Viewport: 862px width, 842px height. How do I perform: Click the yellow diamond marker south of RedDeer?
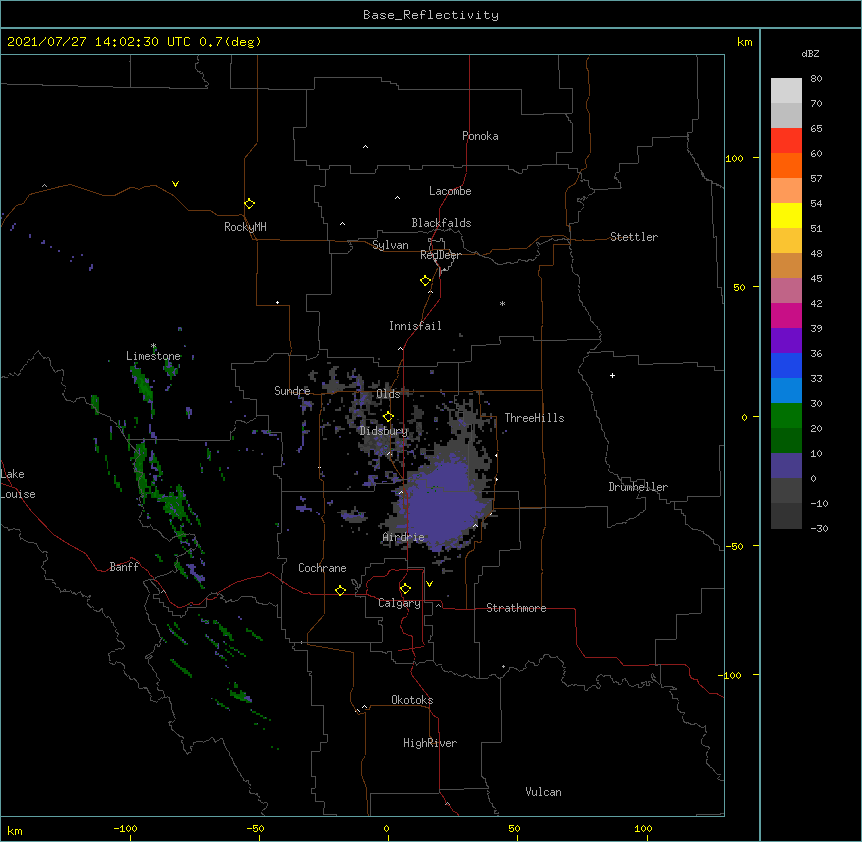click(425, 280)
